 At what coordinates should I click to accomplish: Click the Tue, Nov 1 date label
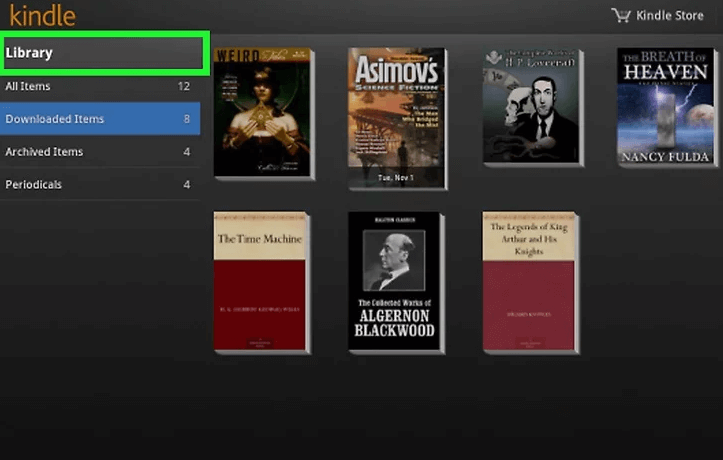click(396, 176)
